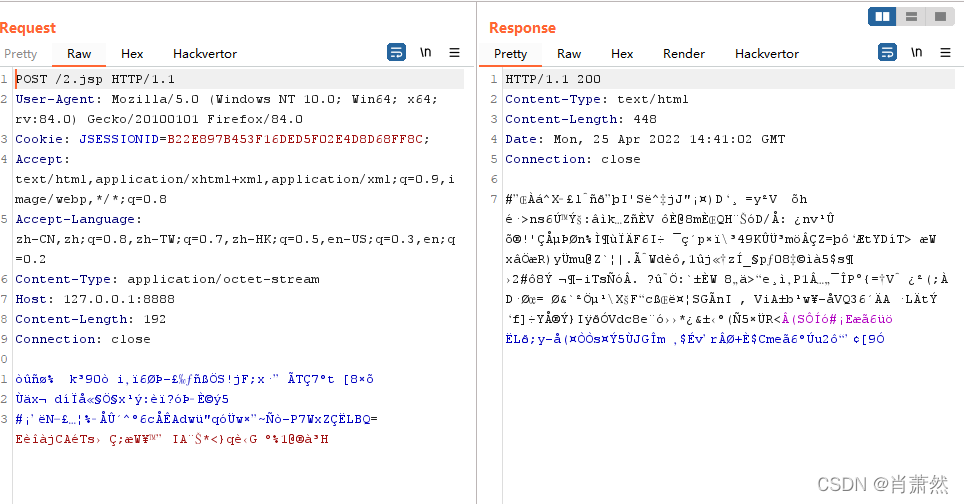Toggle non-printable characters in Request panel
Viewport: 964px width, 504px height.
tap(425, 53)
